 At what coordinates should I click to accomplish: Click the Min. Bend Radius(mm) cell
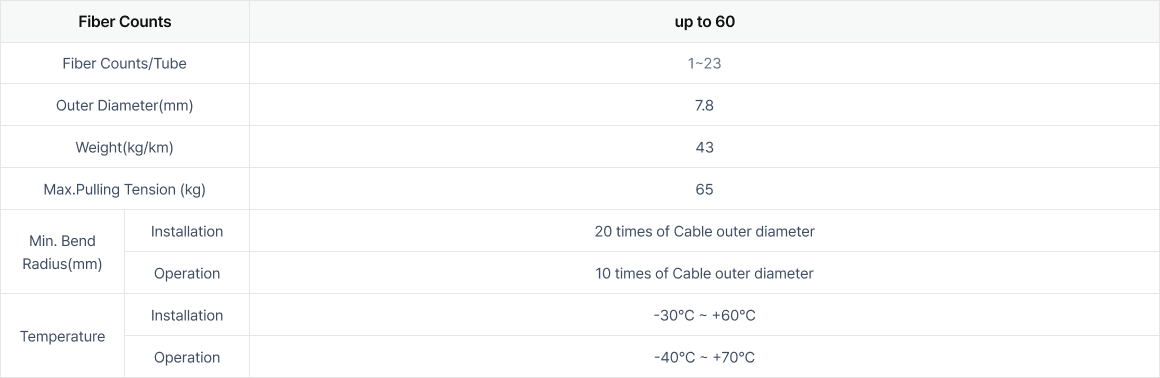tap(62, 252)
